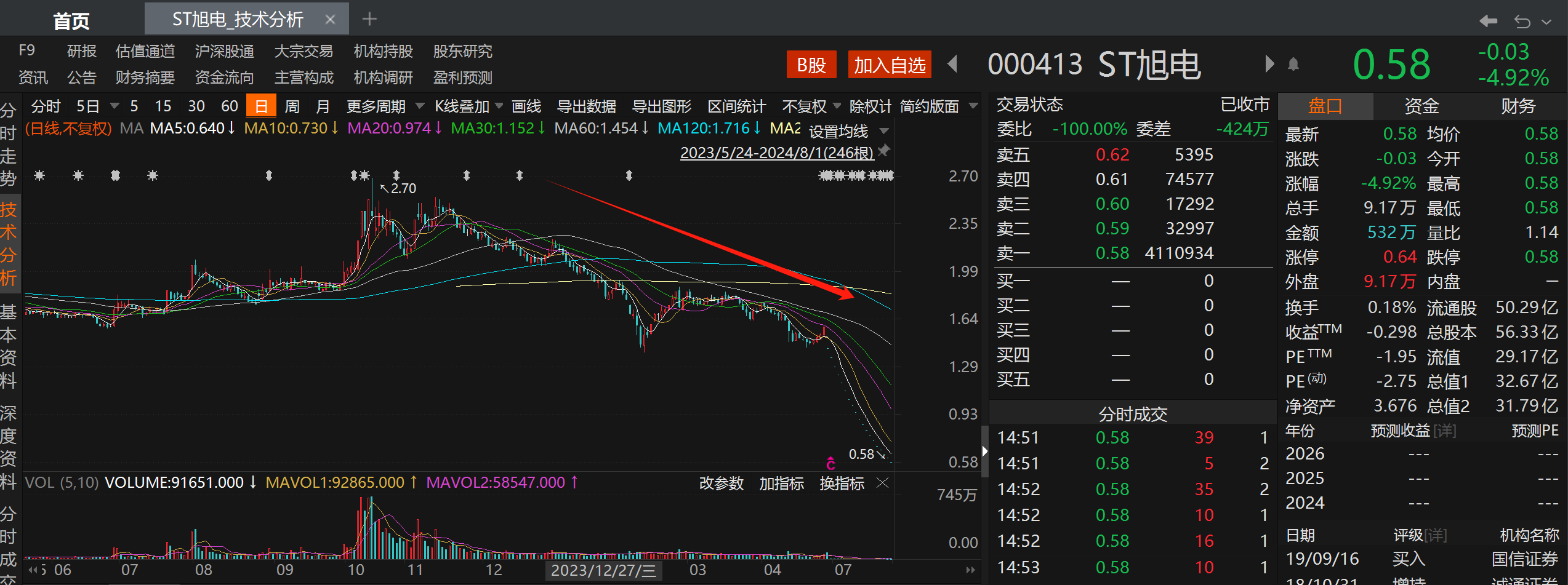
Task: Click the 导出数据 button
Action: click(587, 106)
